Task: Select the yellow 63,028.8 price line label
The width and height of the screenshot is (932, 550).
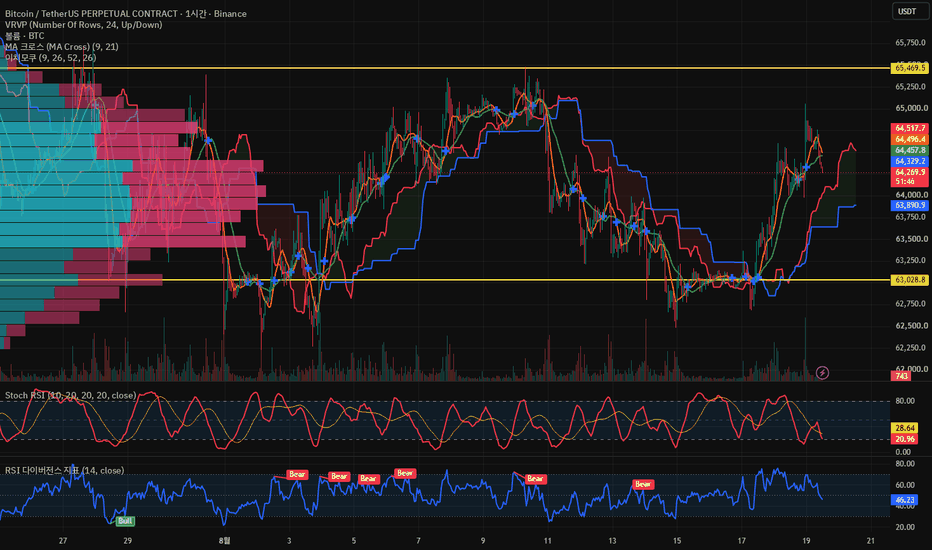Action: click(909, 279)
